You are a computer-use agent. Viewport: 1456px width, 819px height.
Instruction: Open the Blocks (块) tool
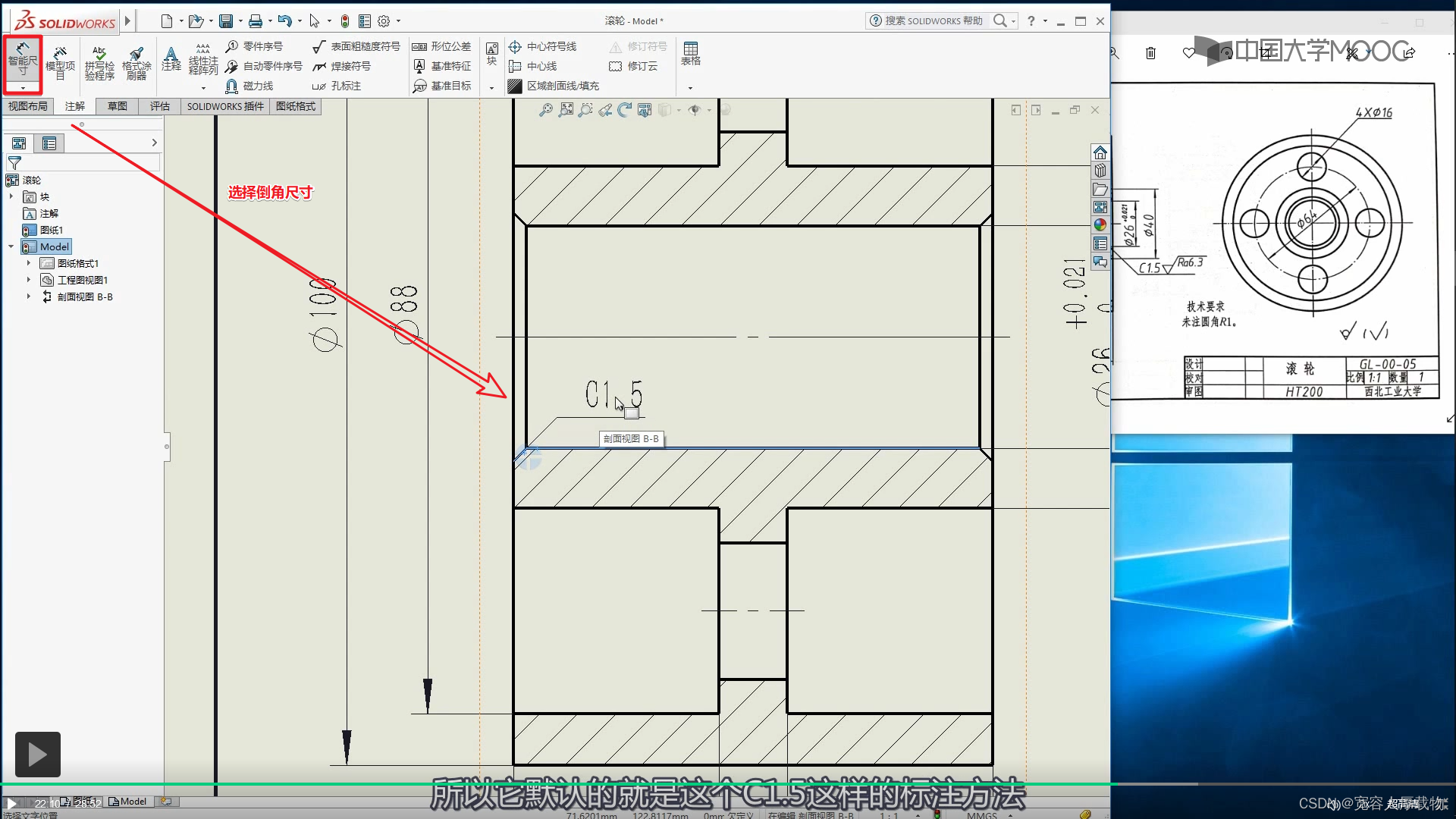pyautogui.click(x=491, y=53)
